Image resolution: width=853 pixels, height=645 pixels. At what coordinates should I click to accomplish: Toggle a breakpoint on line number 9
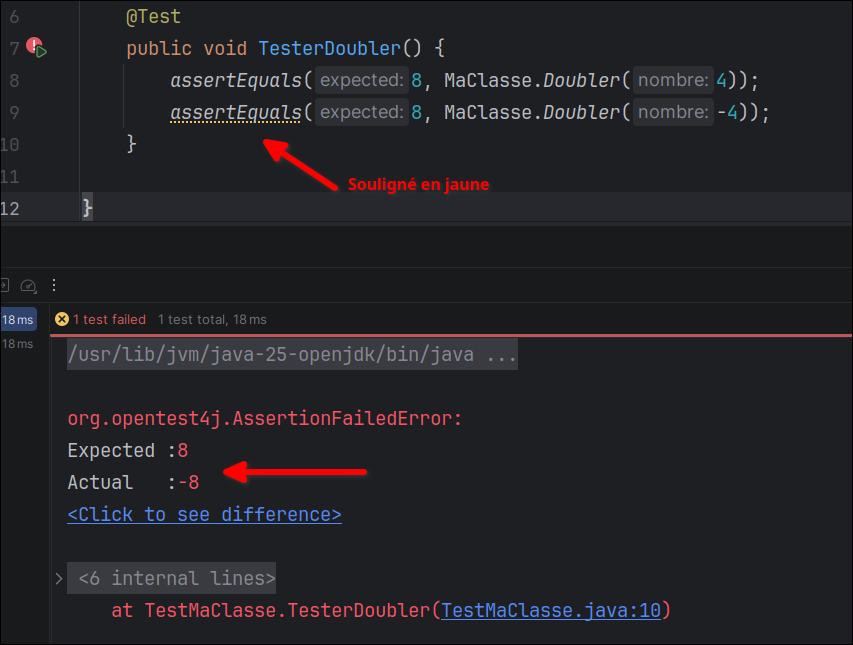(x=12, y=113)
